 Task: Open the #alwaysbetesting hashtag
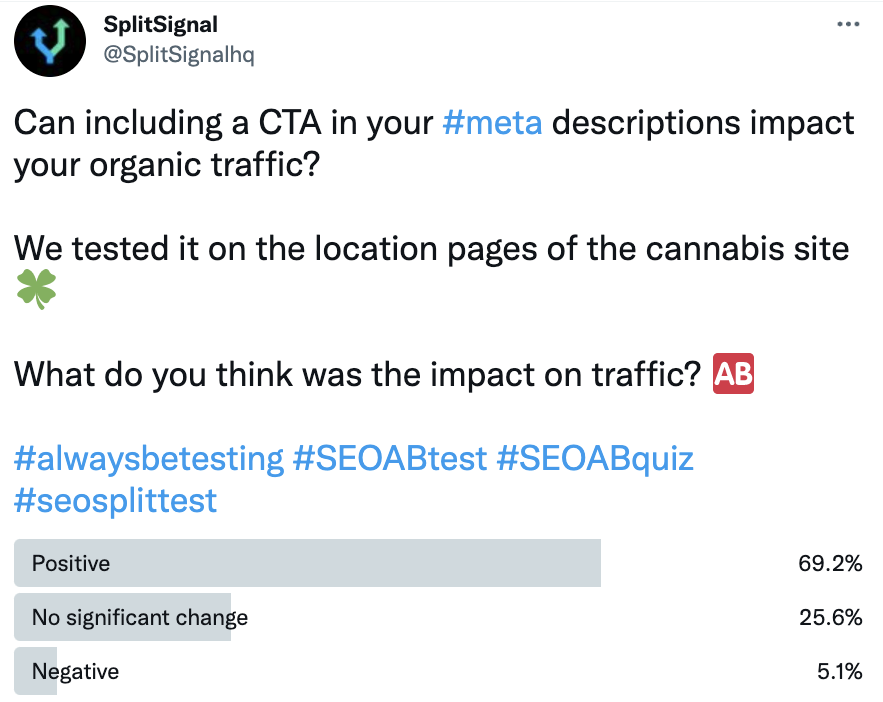(x=149, y=458)
